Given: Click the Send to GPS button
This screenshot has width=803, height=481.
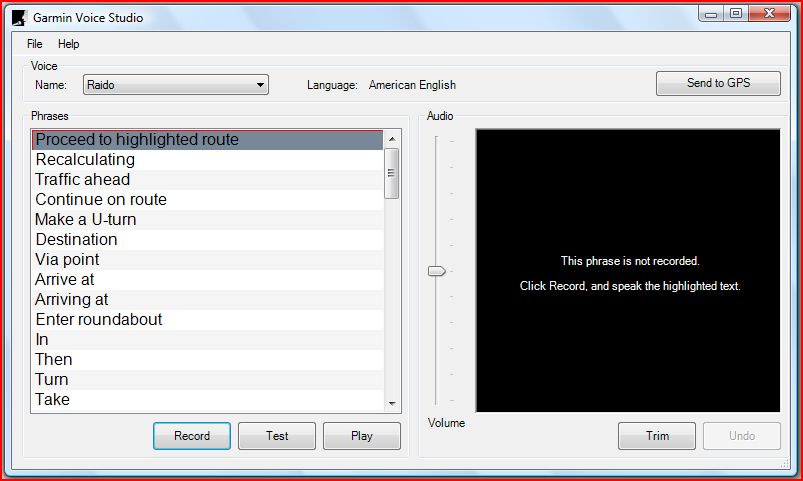Looking at the screenshot, I should coord(718,83).
